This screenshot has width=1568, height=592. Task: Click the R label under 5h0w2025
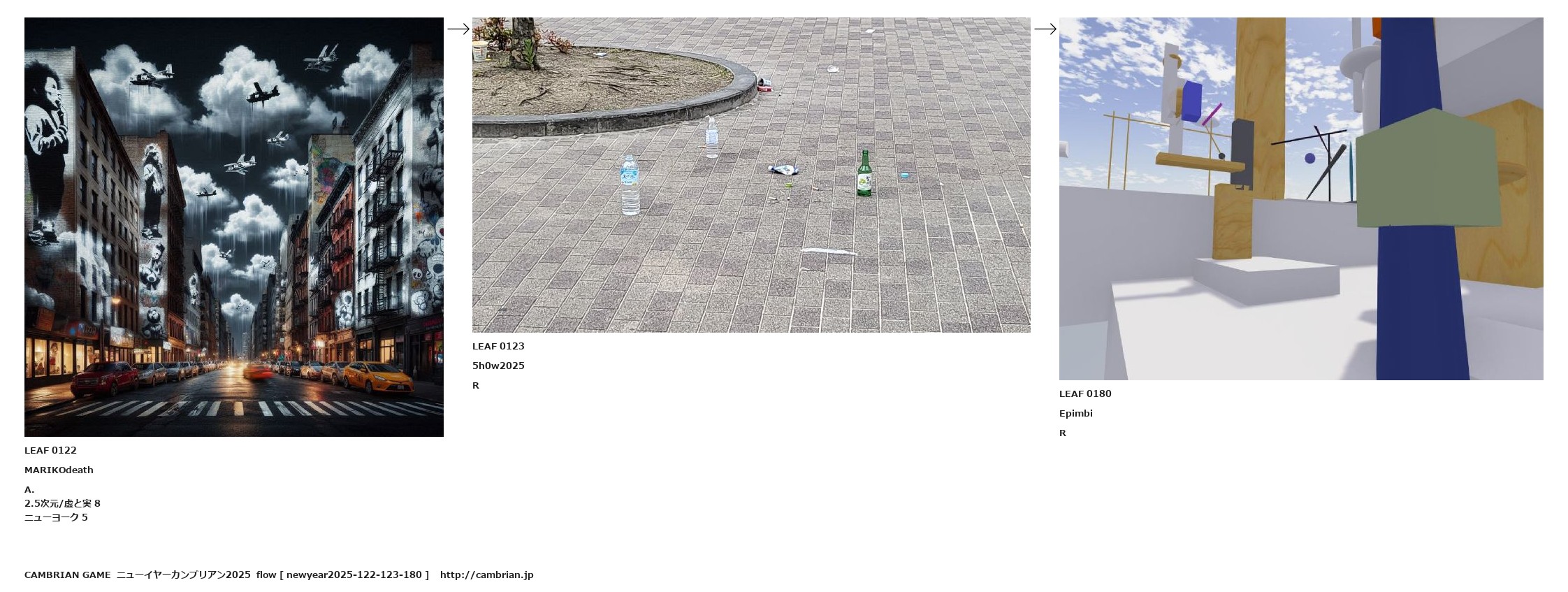coord(476,386)
